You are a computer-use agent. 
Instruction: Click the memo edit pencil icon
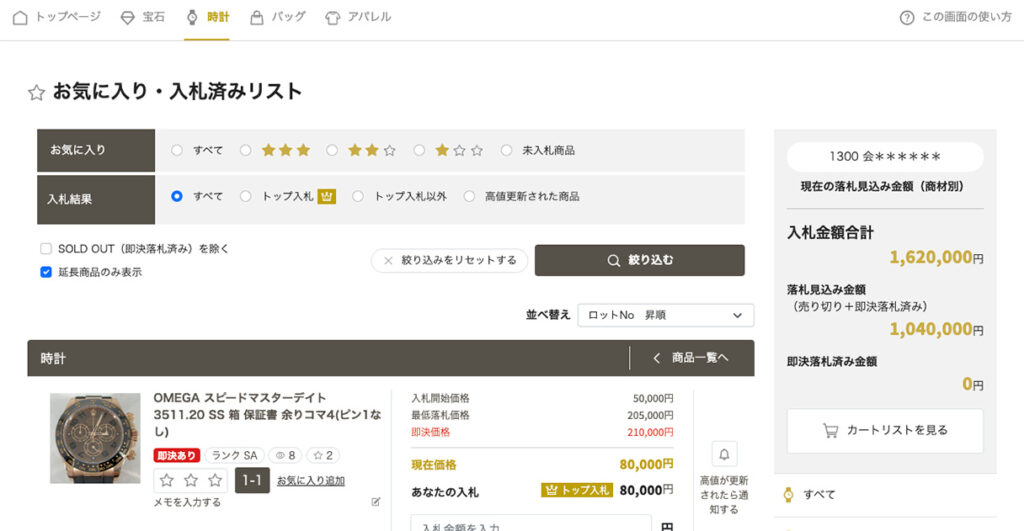[x=376, y=502]
